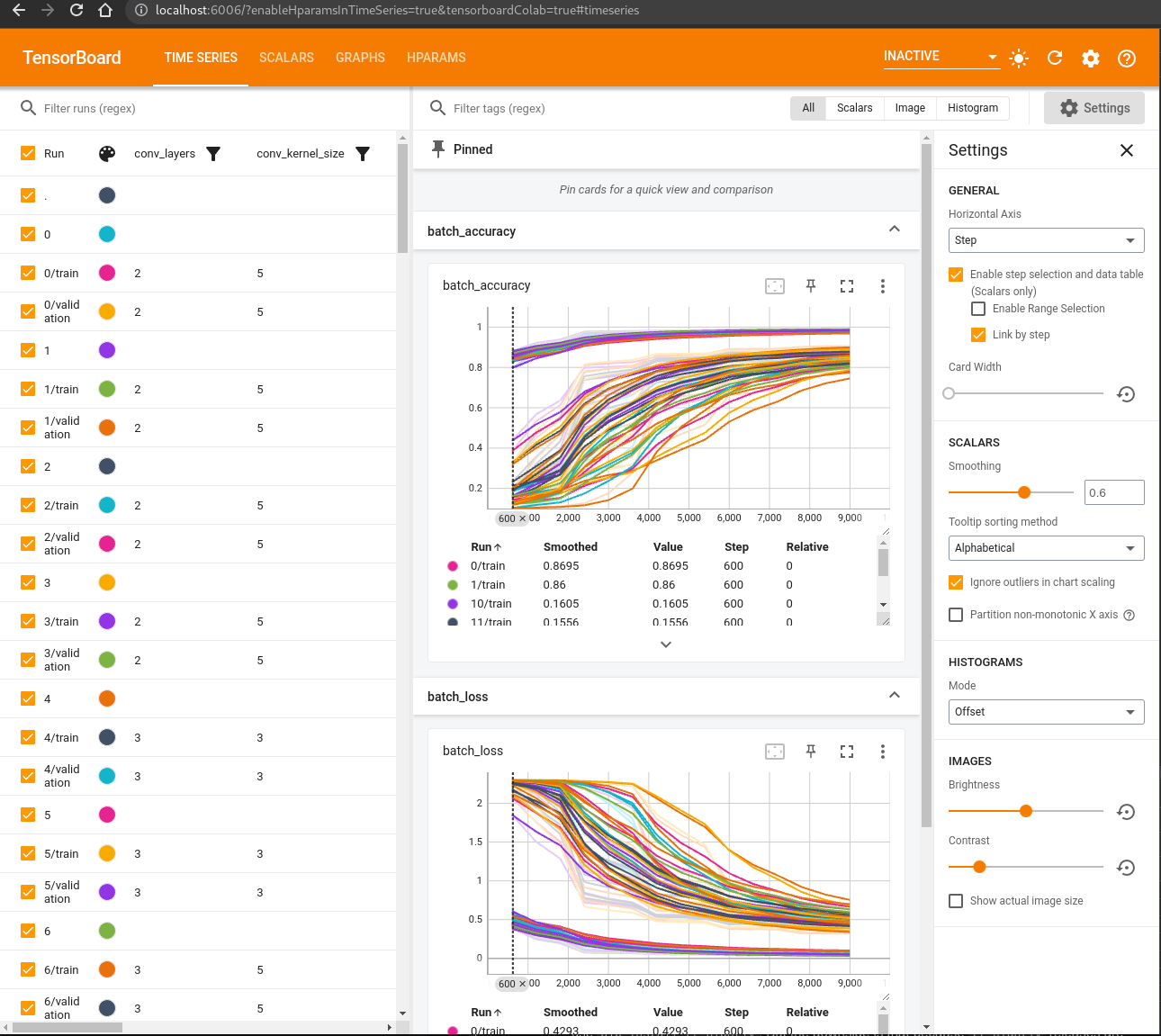Pin the batch_loss card
The image size is (1161, 1036).
click(811, 752)
